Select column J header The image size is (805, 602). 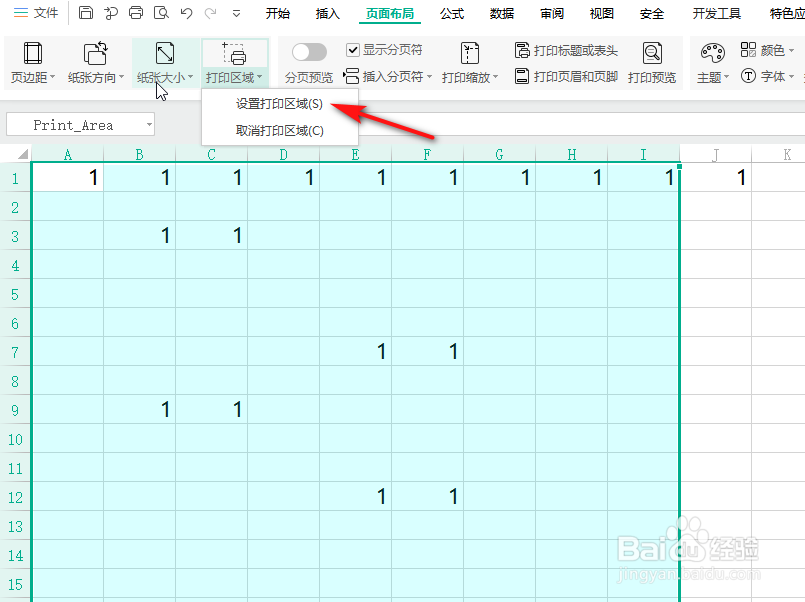coord(716,154)
